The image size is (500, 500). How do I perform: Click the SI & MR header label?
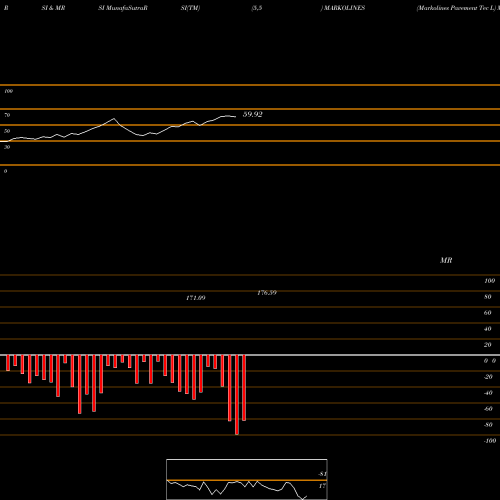point(53,8)
